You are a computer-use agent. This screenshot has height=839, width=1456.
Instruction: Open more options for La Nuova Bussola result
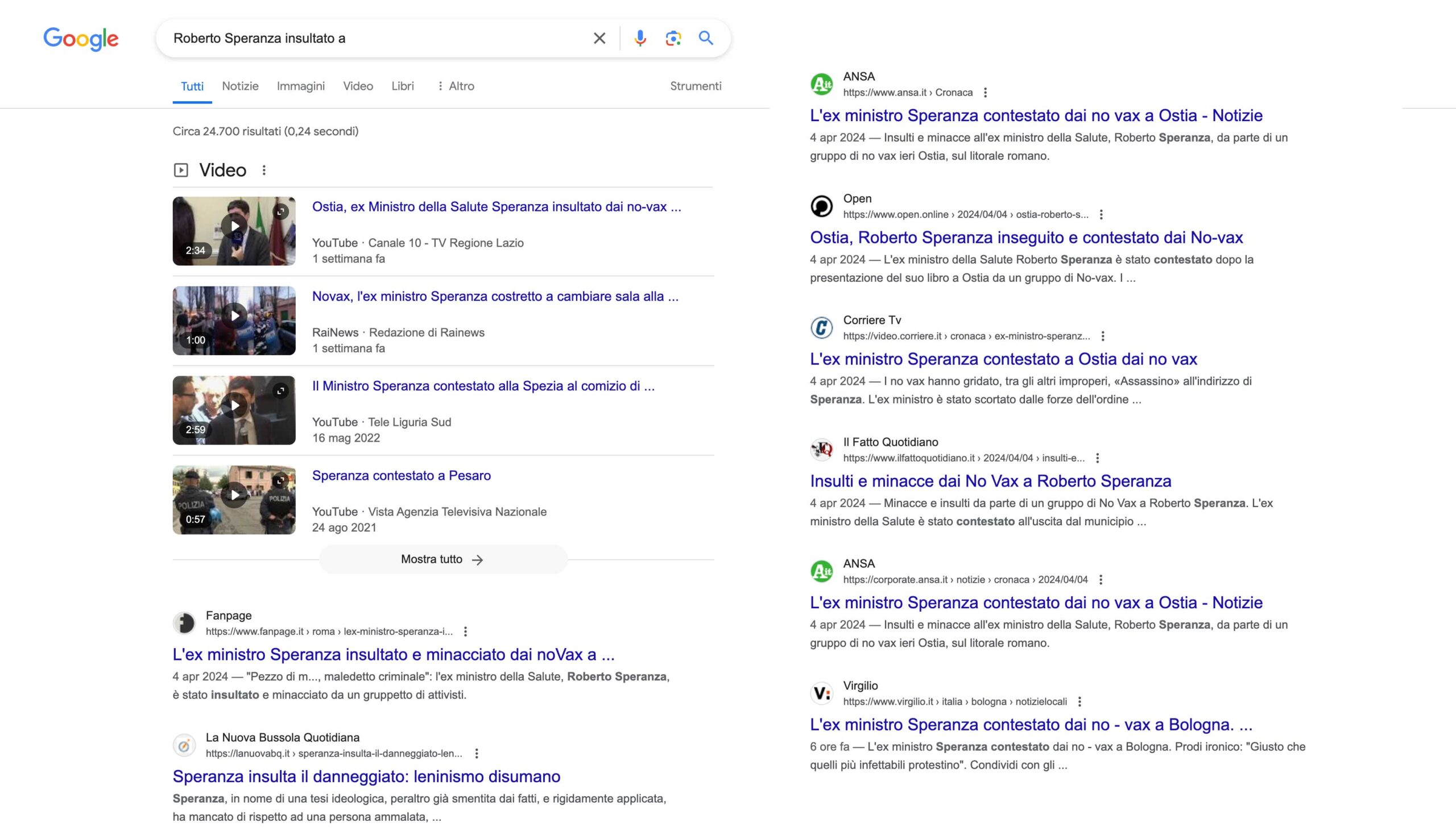click(476, 753)
